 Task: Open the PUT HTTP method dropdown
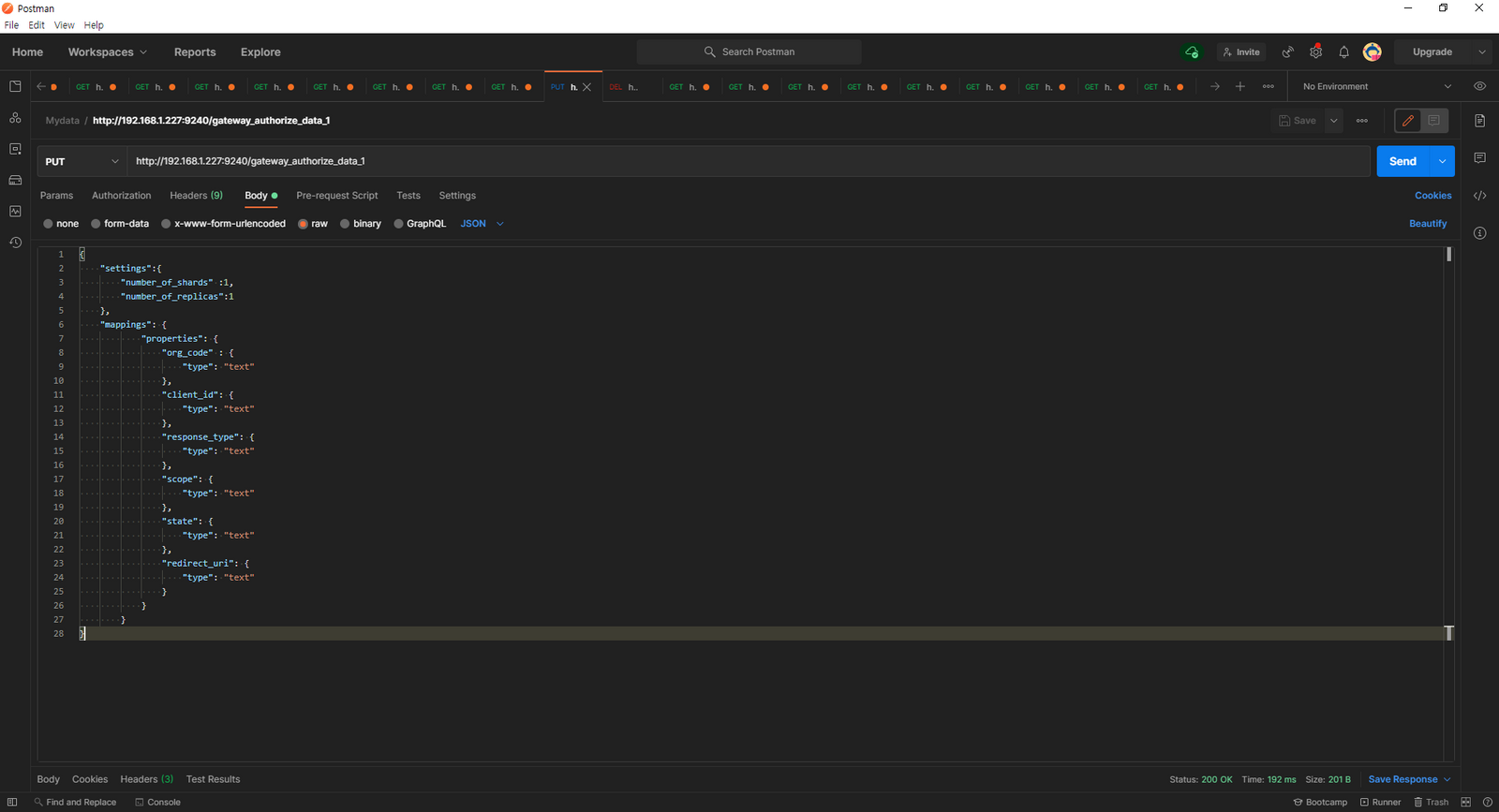coord(82,161)
